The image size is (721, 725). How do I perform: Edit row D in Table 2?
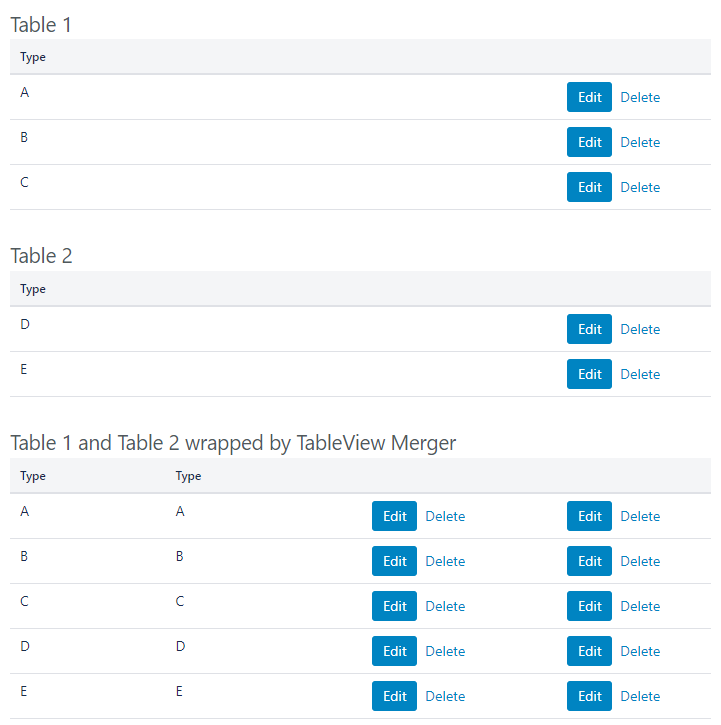(589, 329)
